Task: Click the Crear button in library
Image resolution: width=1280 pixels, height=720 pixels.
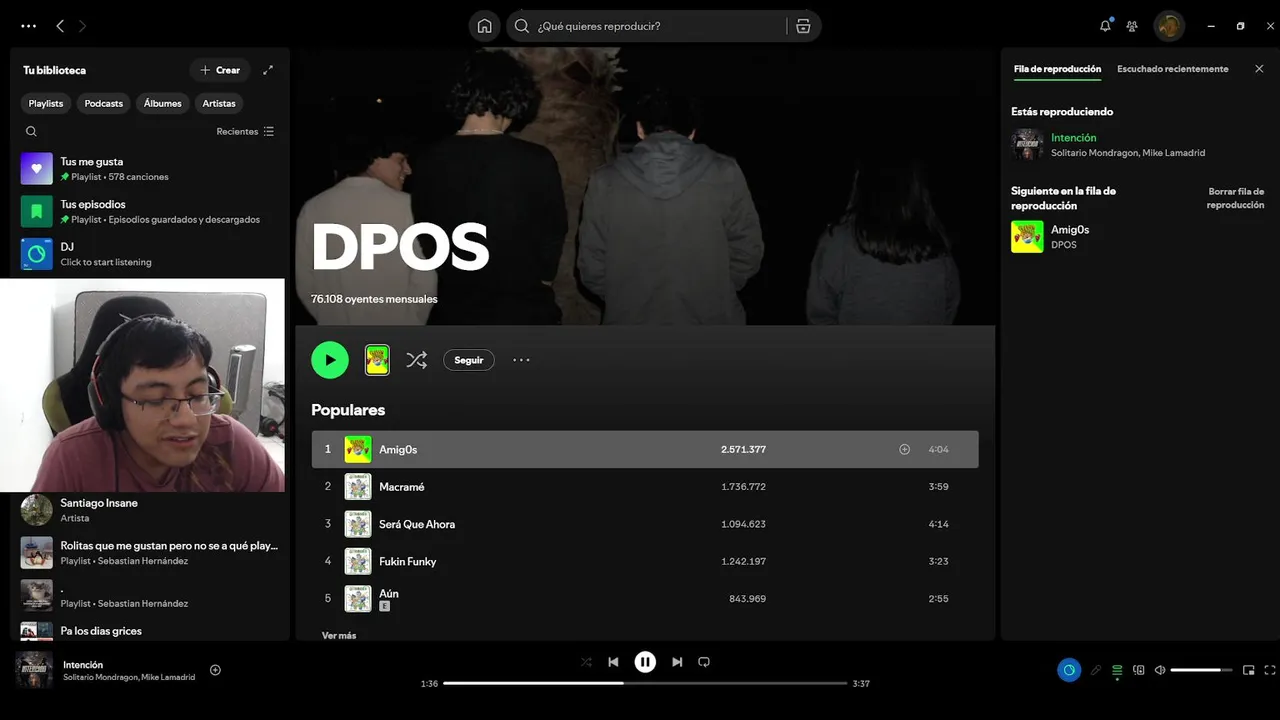Action: tap(220, 70)
